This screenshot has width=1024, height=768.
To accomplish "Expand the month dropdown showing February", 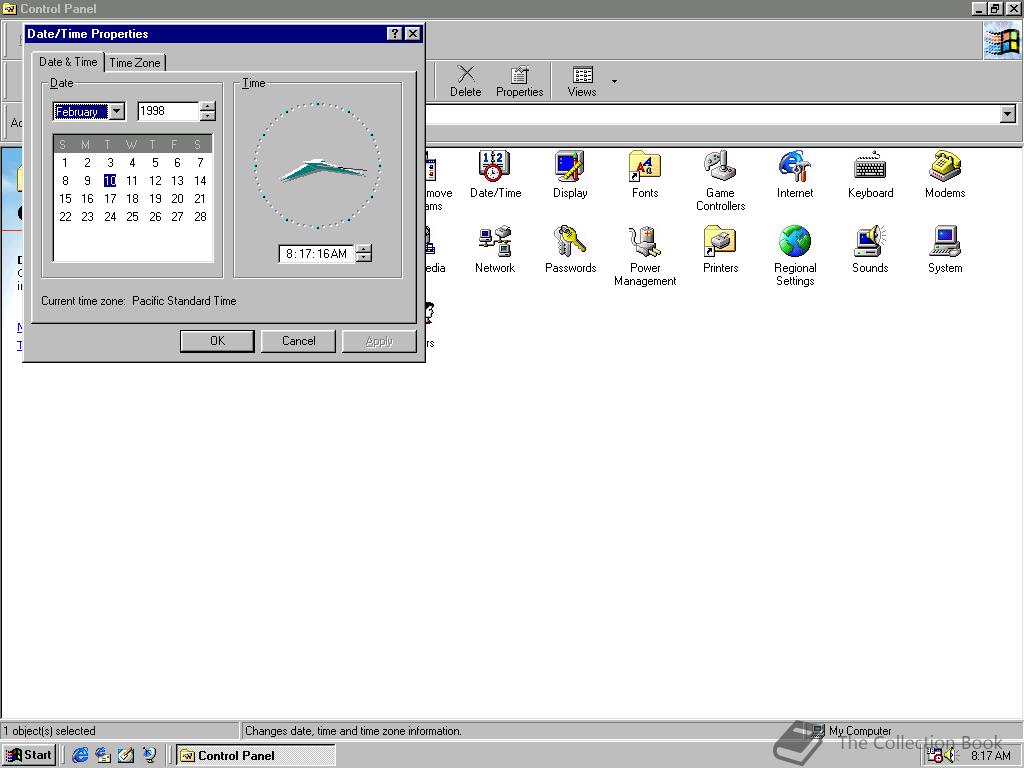I will click(116, 112).
